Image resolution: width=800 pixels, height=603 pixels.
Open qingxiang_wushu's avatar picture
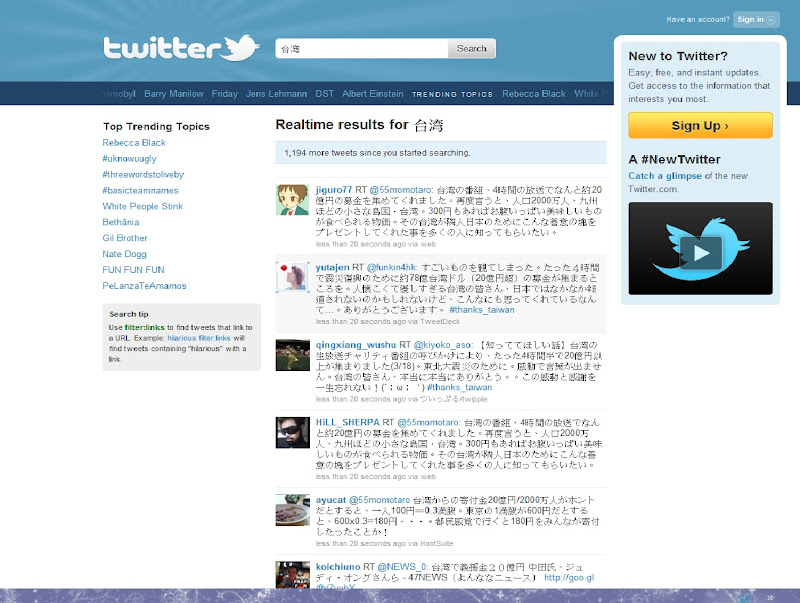pos(293,355)
